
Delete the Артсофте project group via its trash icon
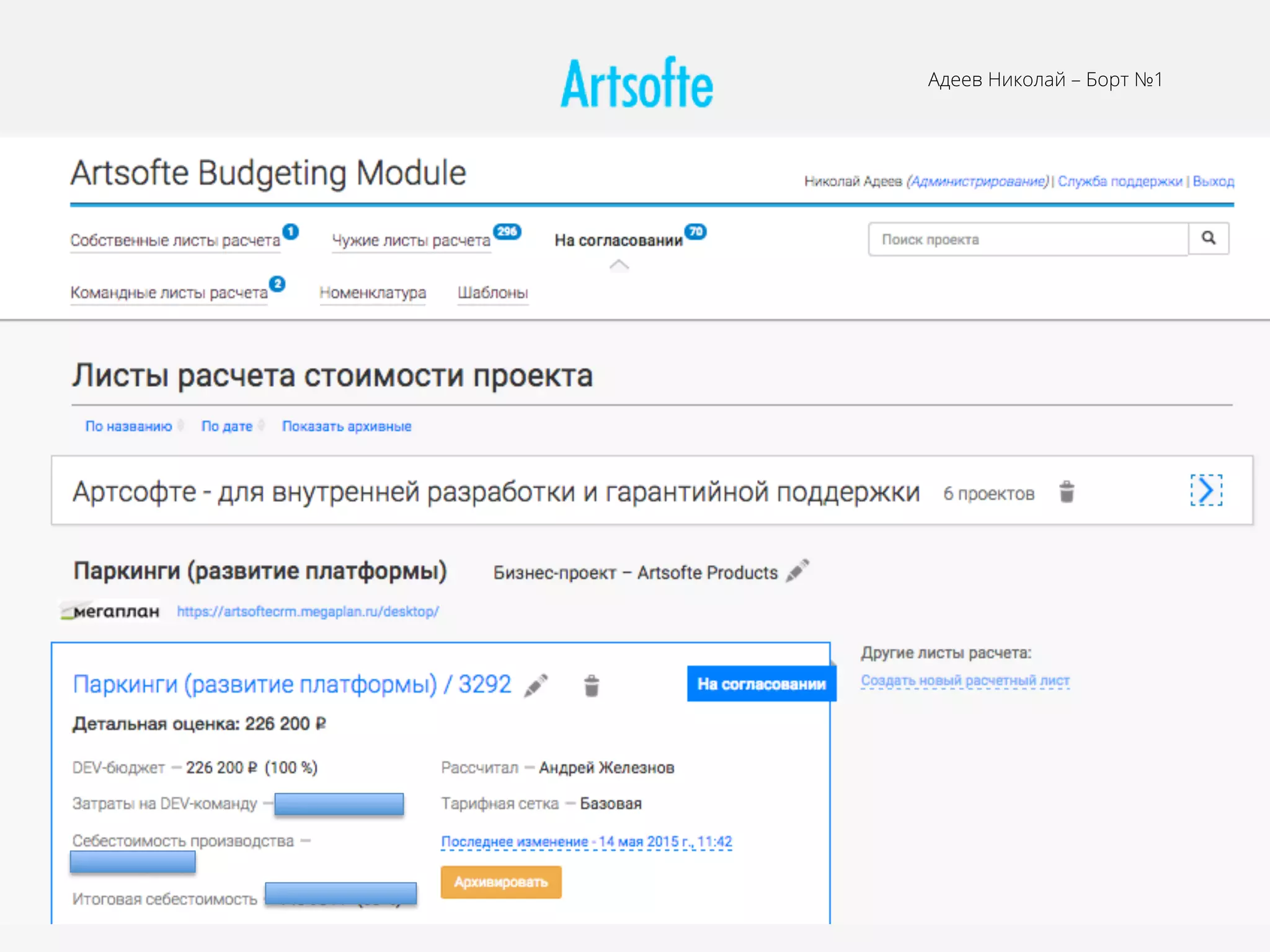pos(1066,492)
